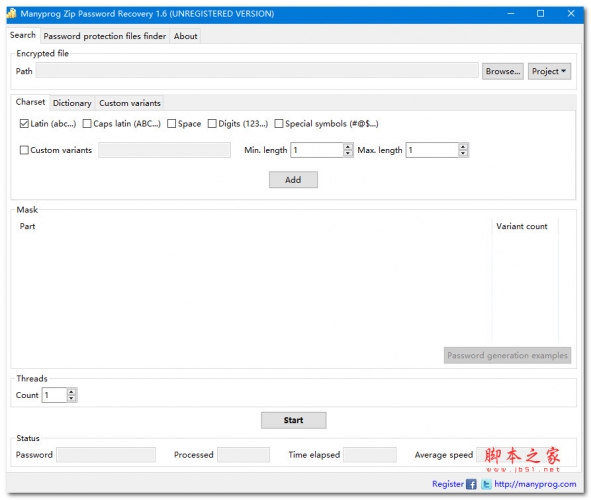Maximize the Zip Password Recovery window

[540, 14]
